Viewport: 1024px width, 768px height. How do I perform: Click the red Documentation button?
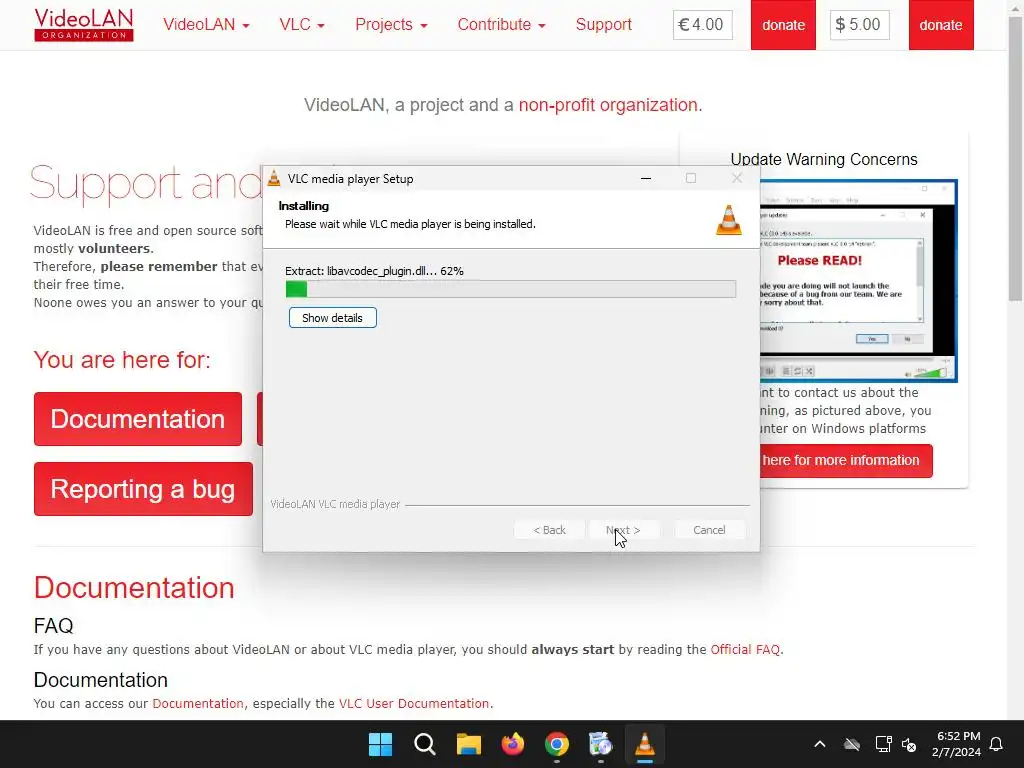coord(138,419)
